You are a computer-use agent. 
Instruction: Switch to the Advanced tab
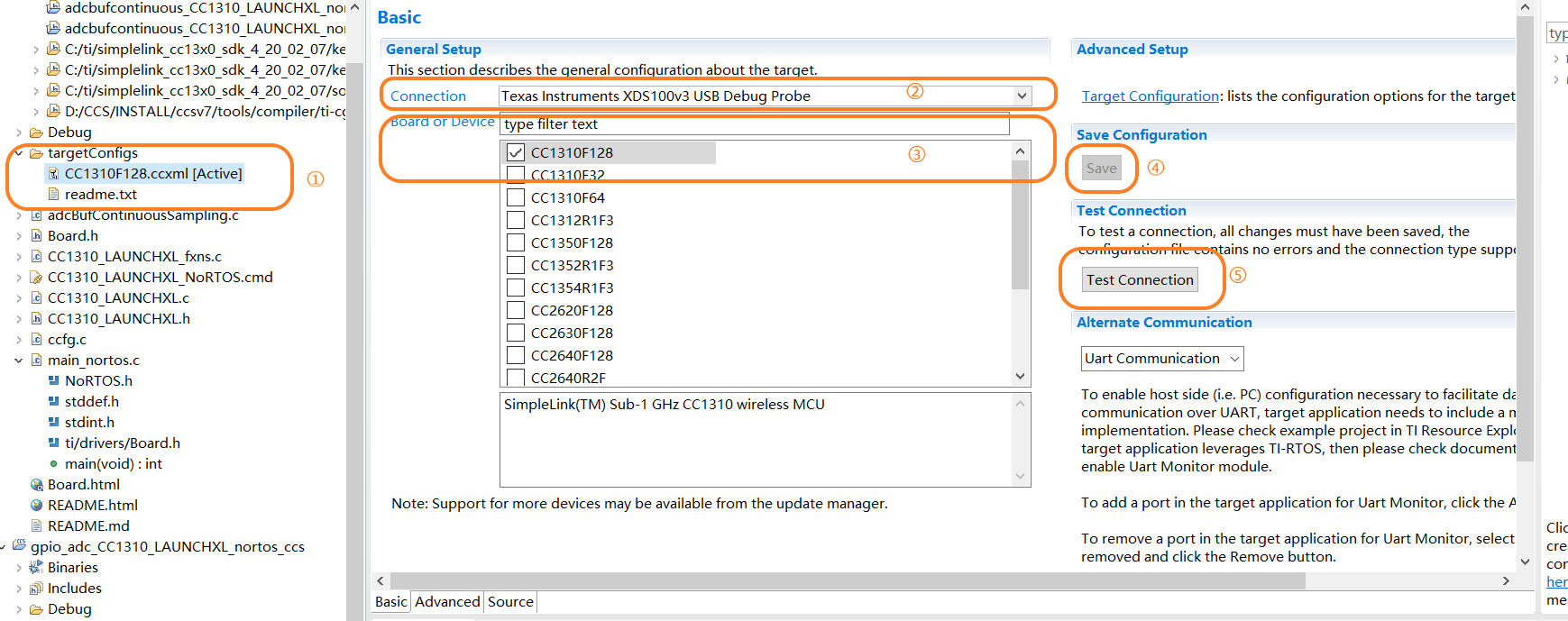447,602
